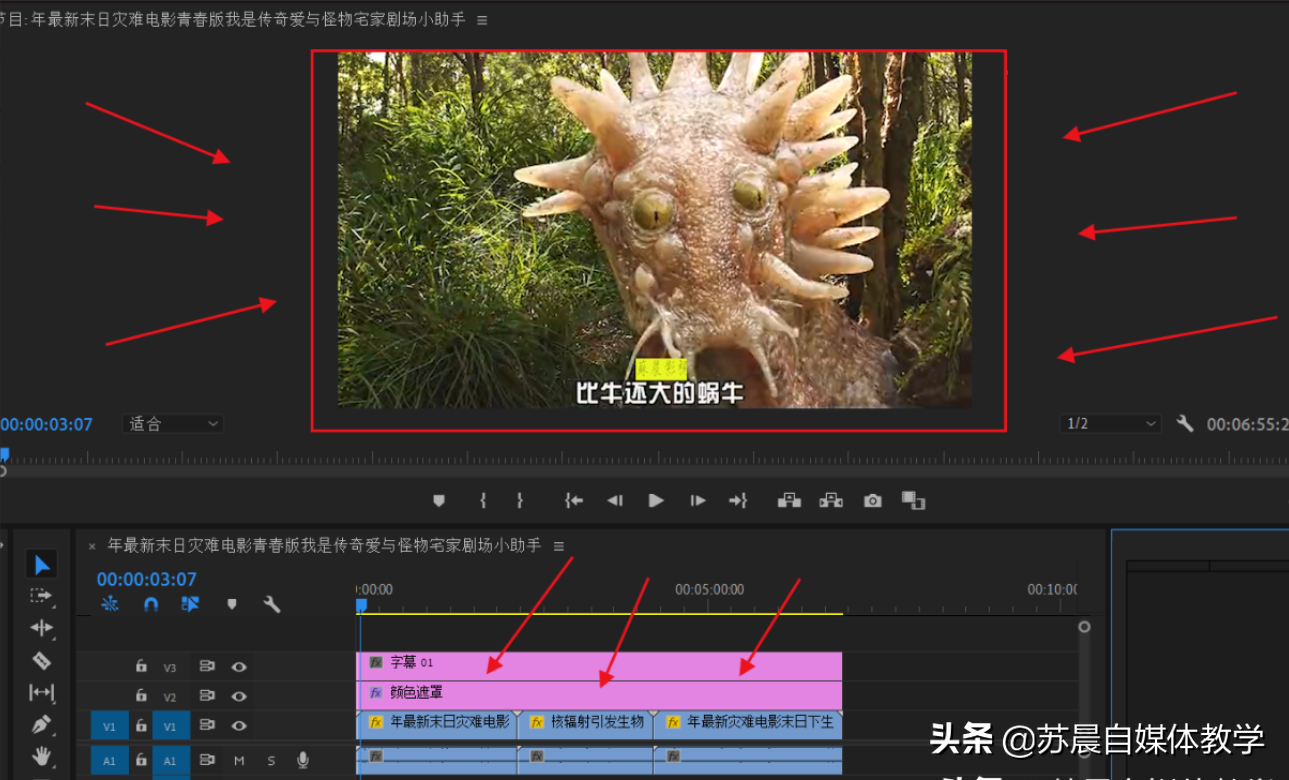Select the Hand tool
This screenshot has height=780, width=1289.
point(41,755)
